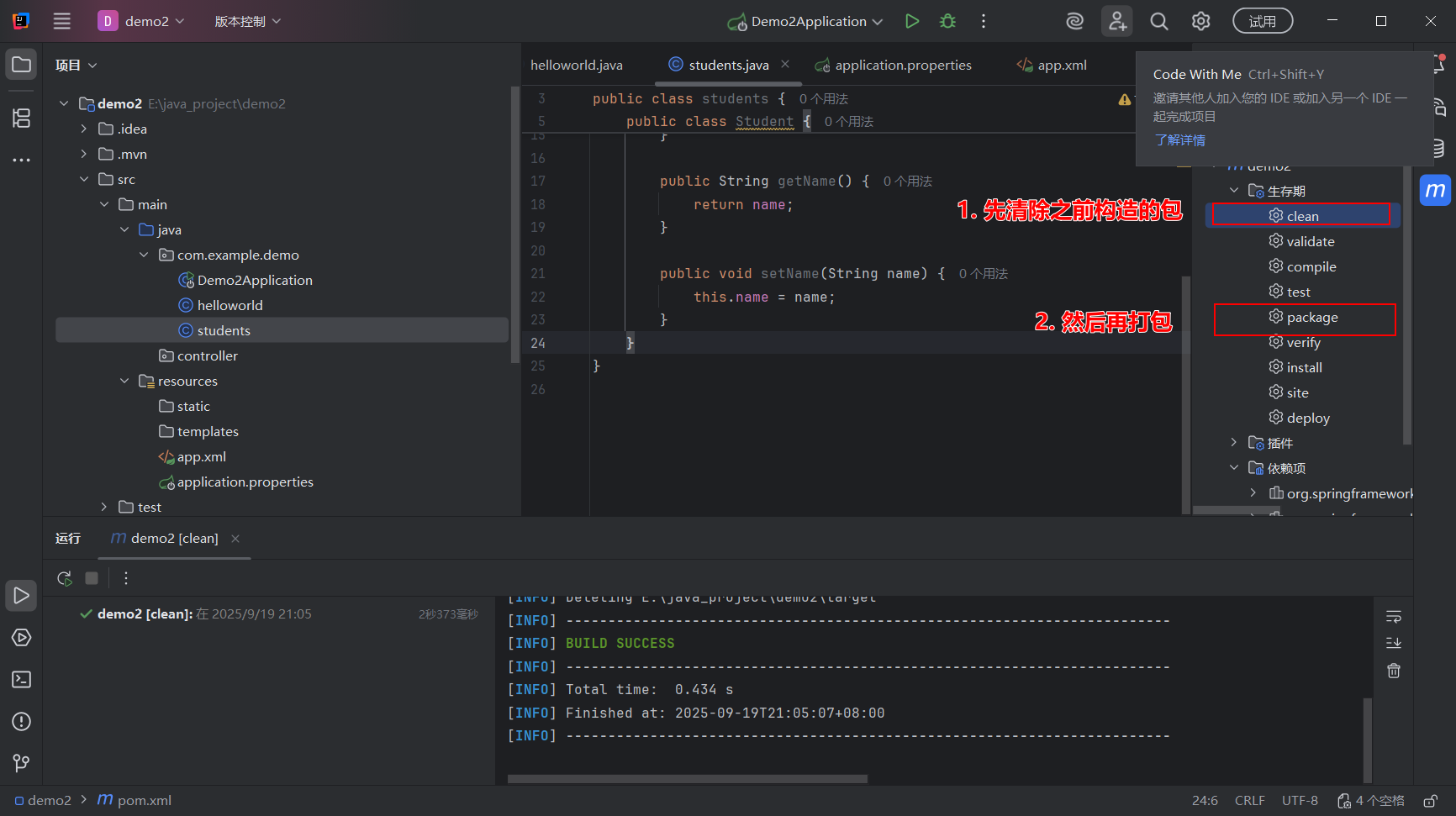This screenshot has width=1456, height=816.
Task: Switch to the application.properties editor tab
Action: pos(902,65)
